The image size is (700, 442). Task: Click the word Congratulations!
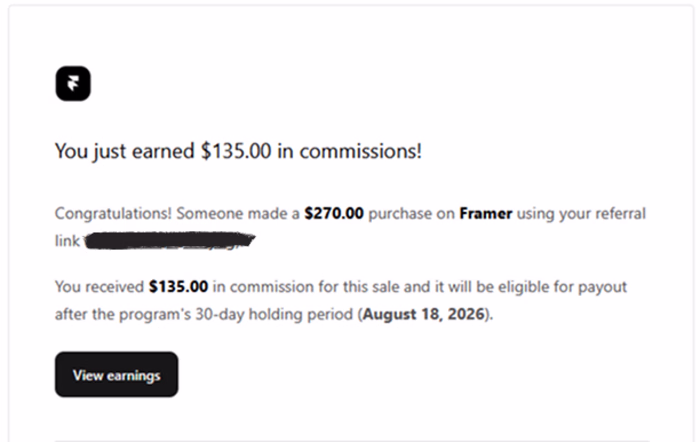pyautogui.click(x=113, y=213)
